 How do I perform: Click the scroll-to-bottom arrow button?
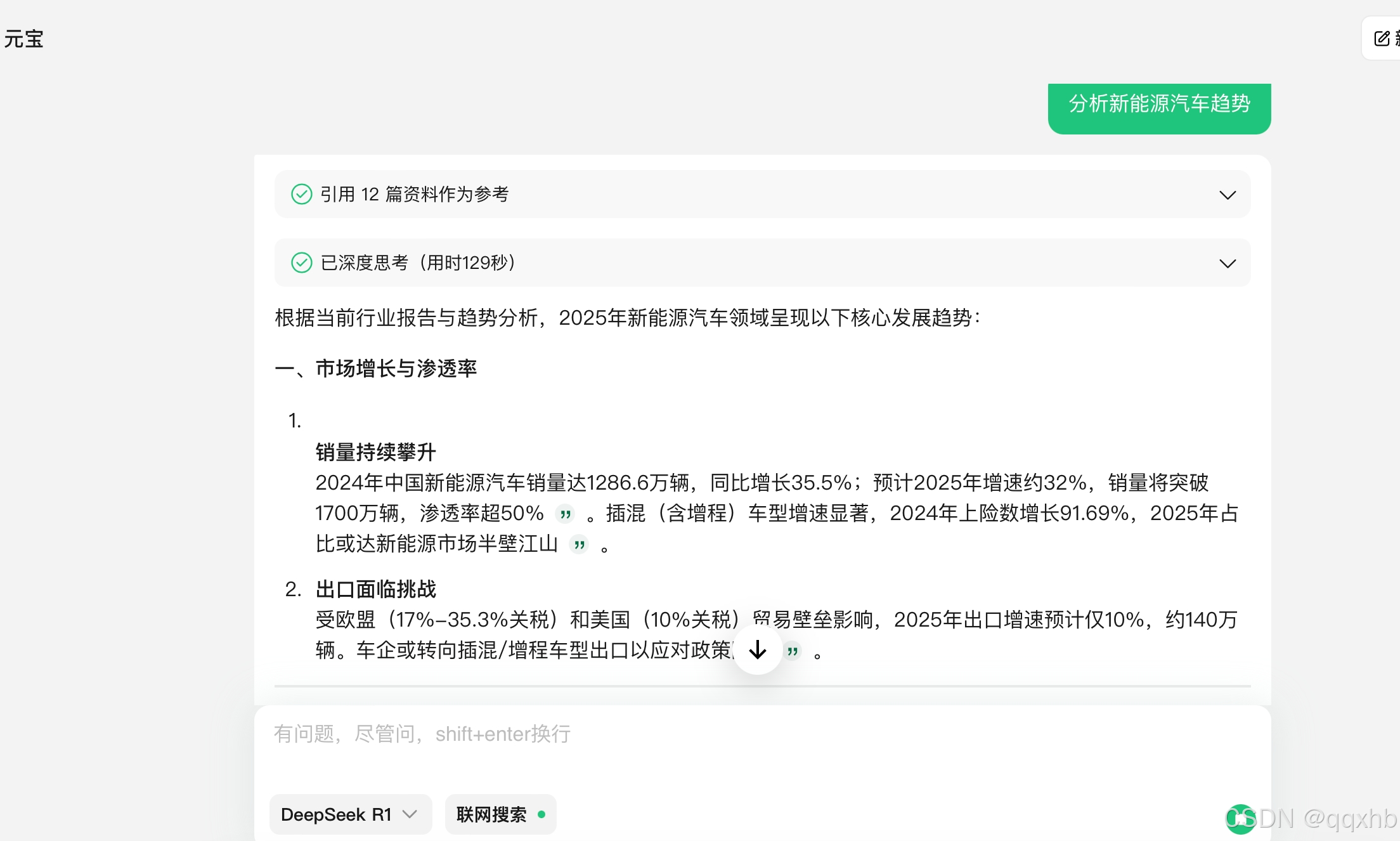pyautogui.click(x=758, y=649)
